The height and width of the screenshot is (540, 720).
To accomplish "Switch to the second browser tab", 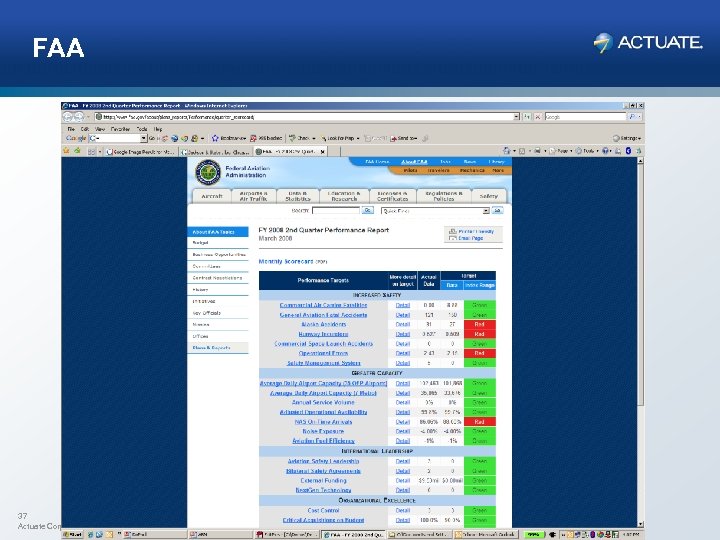I will [x=215, y=152].
